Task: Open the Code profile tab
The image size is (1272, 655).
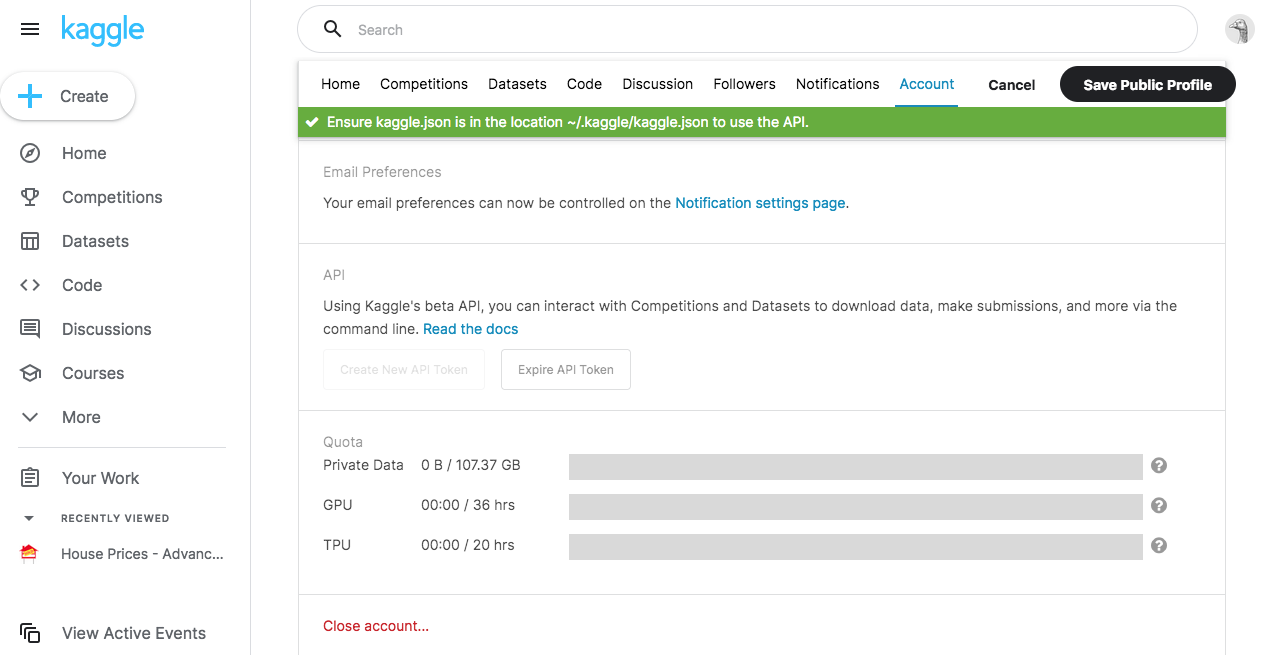Action: tap(584, 84)
